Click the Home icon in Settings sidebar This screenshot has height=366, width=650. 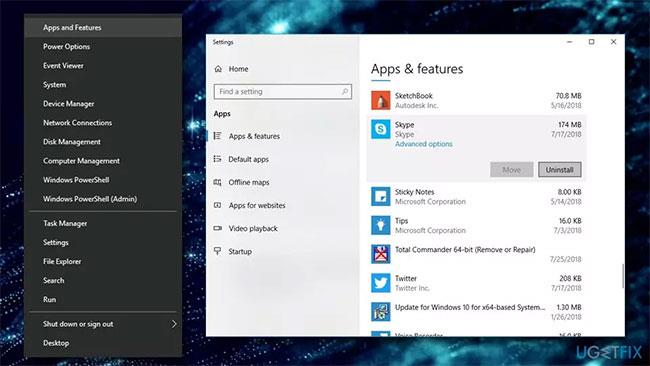point(218,69)
